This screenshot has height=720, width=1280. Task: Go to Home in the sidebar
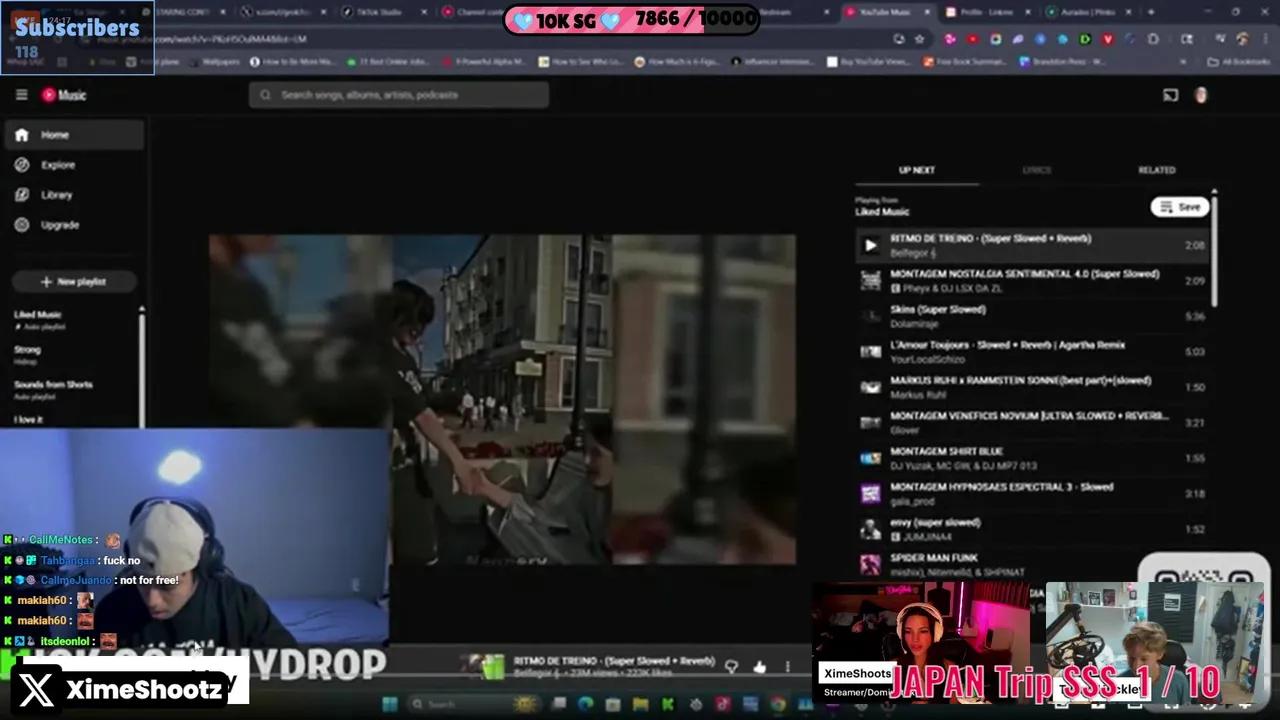pyautogui.click(x=74, y=135)
